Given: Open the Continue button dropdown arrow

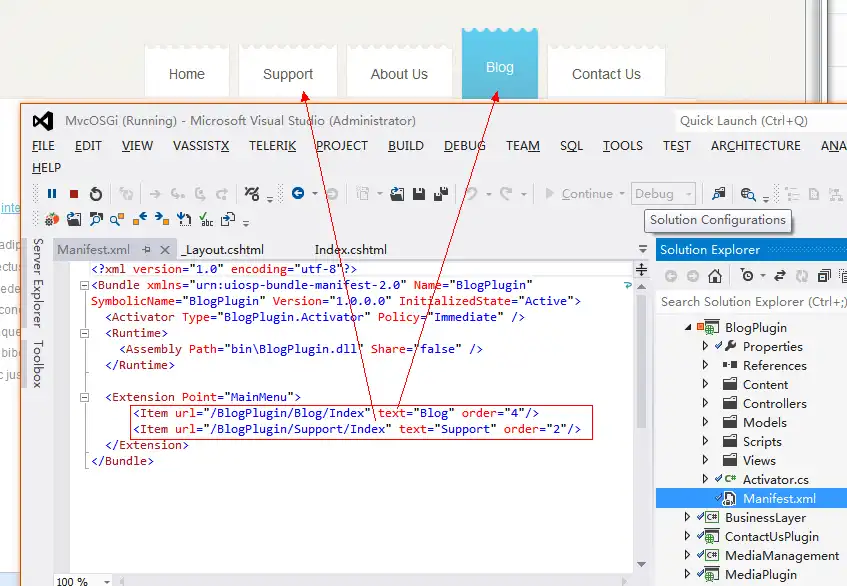Looking at the screenshot, I should click(622, 193).
